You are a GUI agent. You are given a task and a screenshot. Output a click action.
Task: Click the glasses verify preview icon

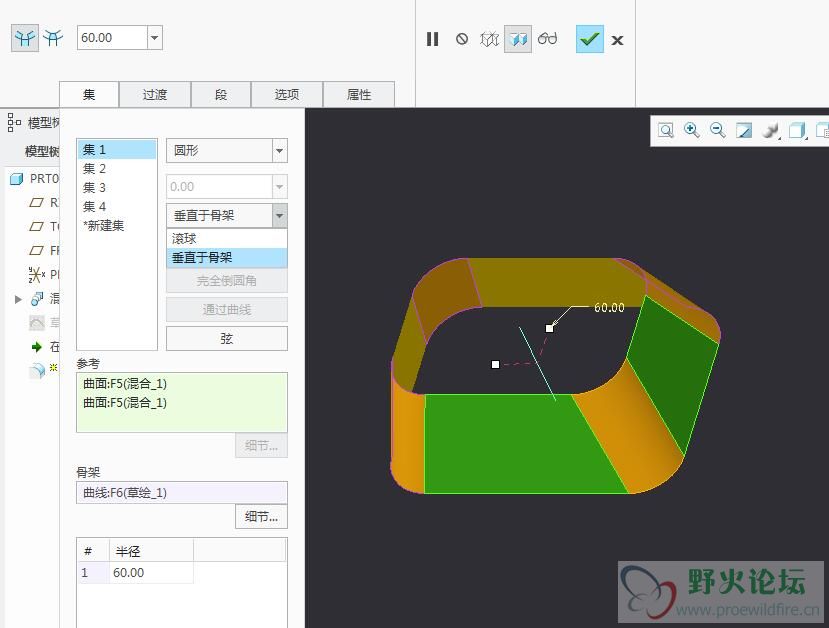click(547, 39)
